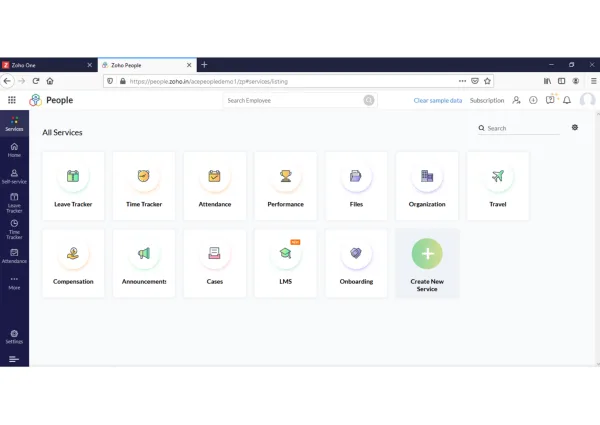Collapse the sidebar with bottom lines icon

(x=14, y=359)
